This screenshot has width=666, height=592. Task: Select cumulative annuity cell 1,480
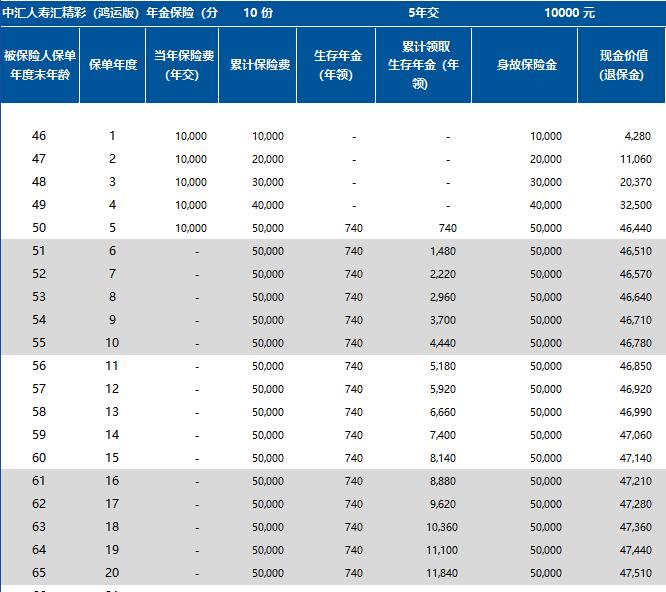click(x=441, y=251)
